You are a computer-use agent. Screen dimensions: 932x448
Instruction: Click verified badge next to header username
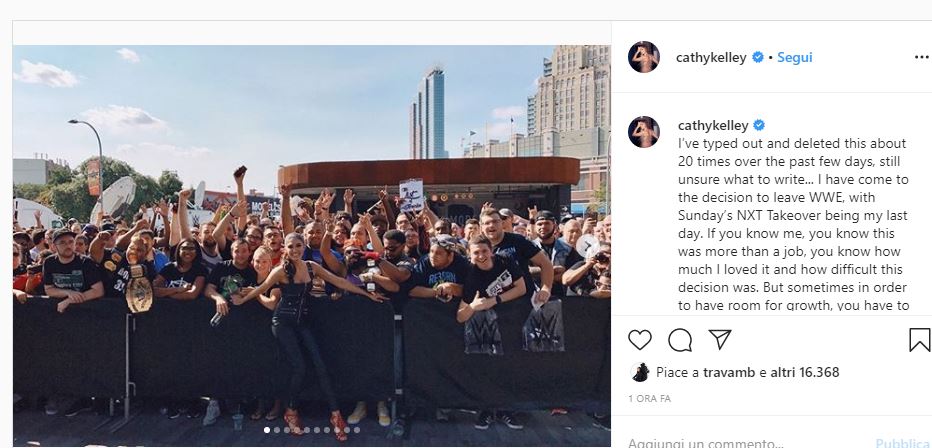tap(758, 57)
